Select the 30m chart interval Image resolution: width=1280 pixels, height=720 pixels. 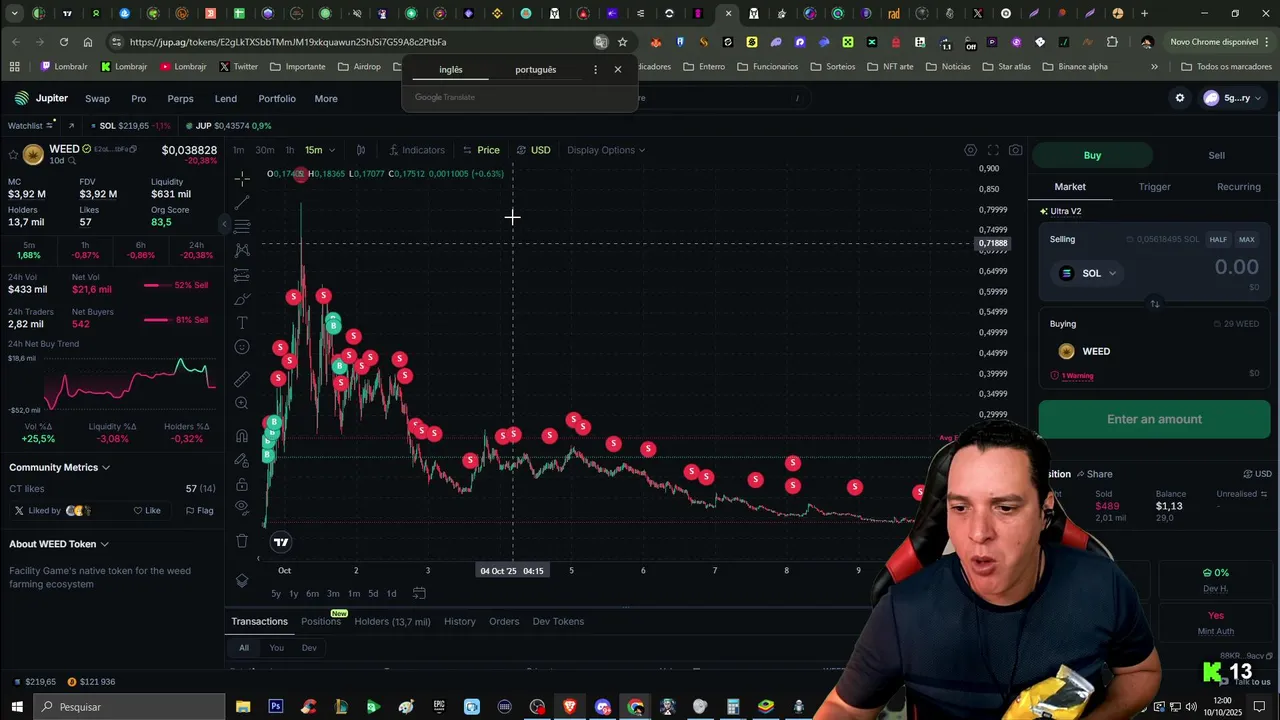tap(265, 150)
